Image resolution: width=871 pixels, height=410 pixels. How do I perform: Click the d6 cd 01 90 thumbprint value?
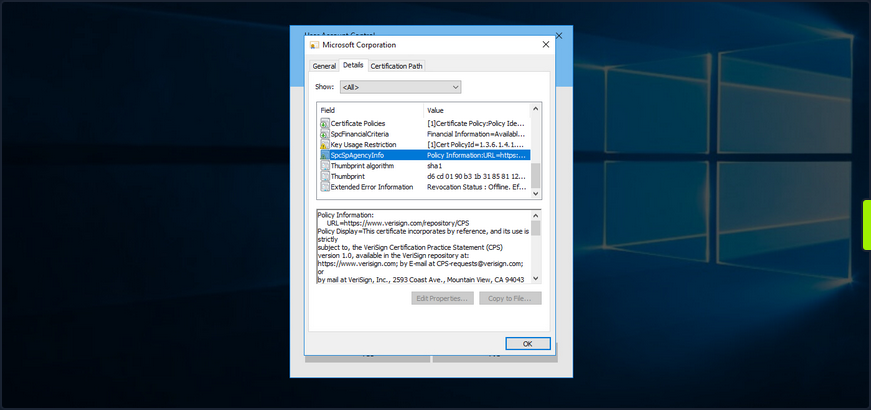(x=475, y=176)
